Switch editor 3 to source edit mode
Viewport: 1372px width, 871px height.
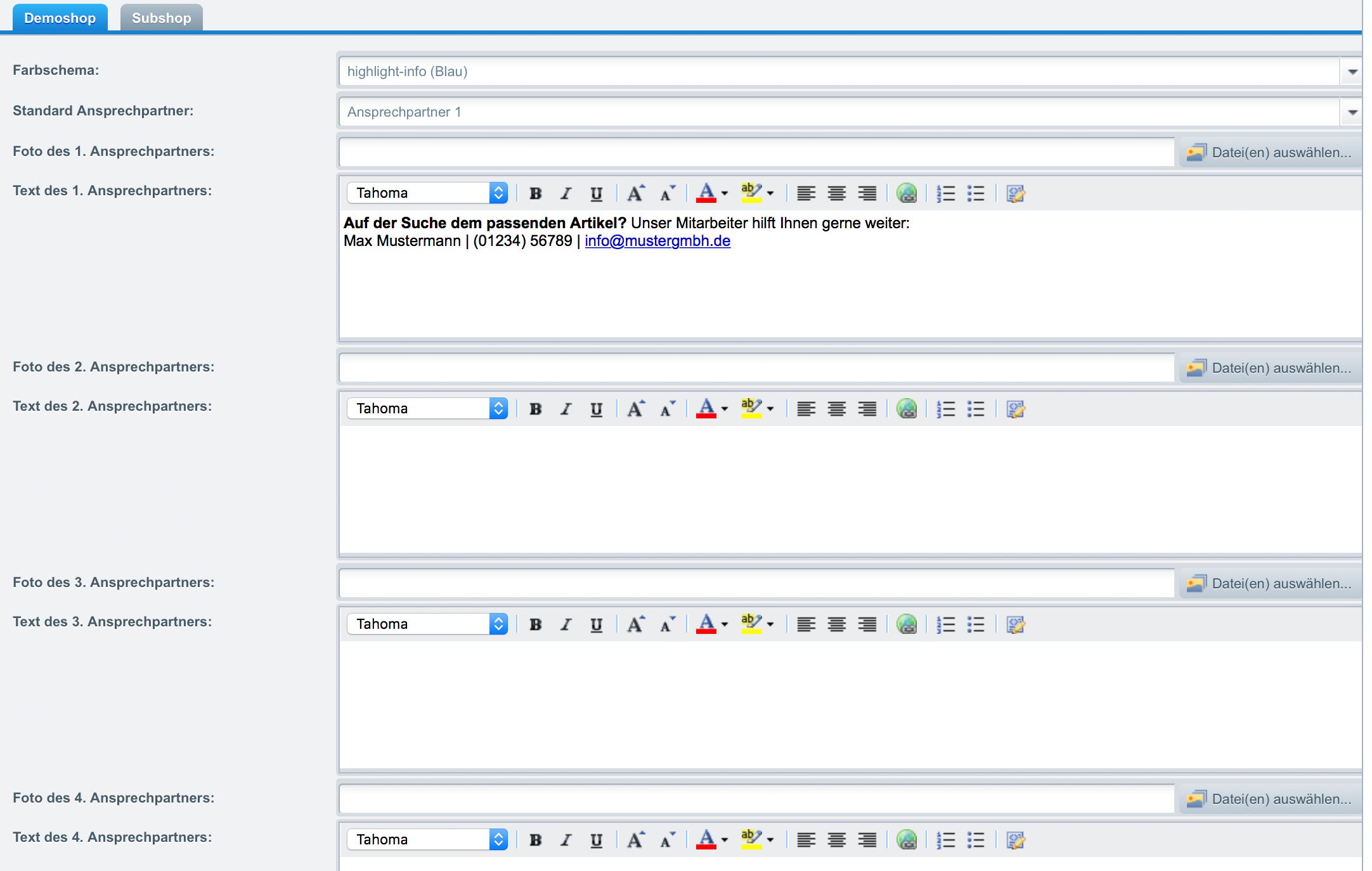[x=1016, y=624]
